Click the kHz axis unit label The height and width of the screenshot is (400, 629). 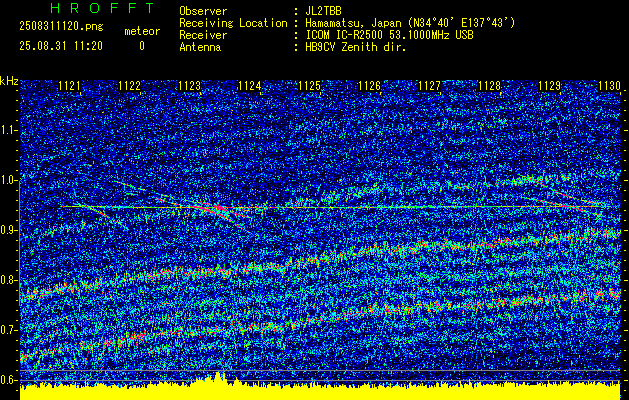(x=9, y=81)
